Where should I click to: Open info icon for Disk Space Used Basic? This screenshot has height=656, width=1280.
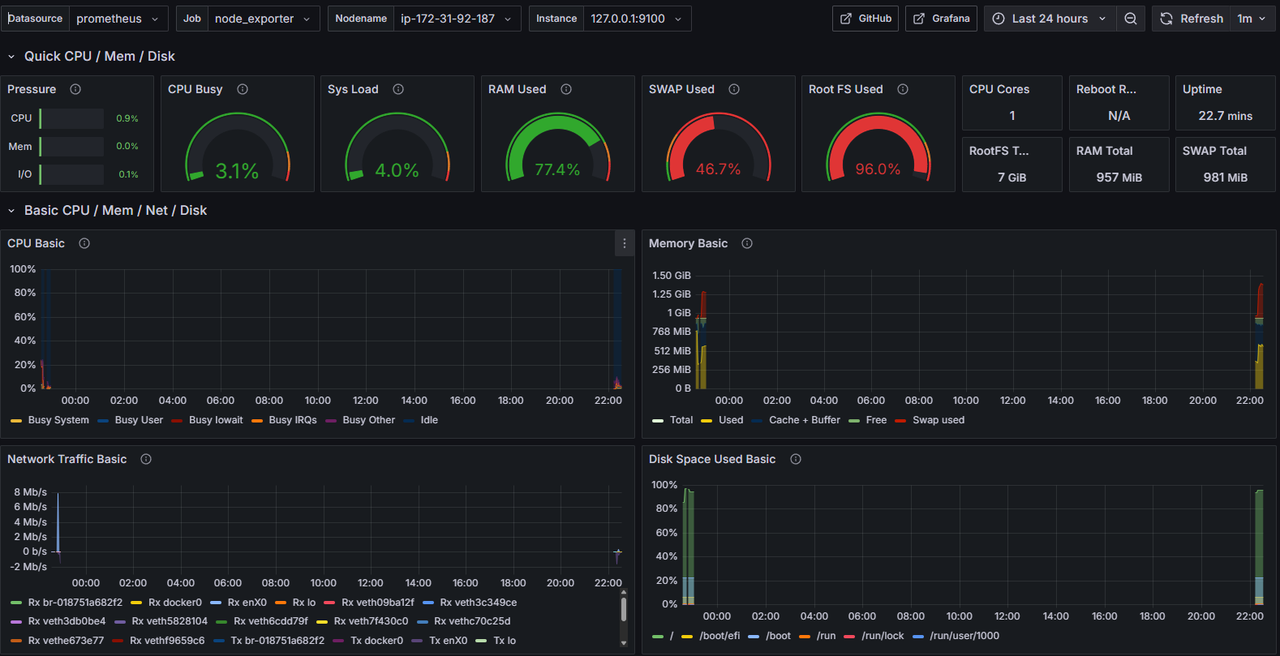(796, 459)
